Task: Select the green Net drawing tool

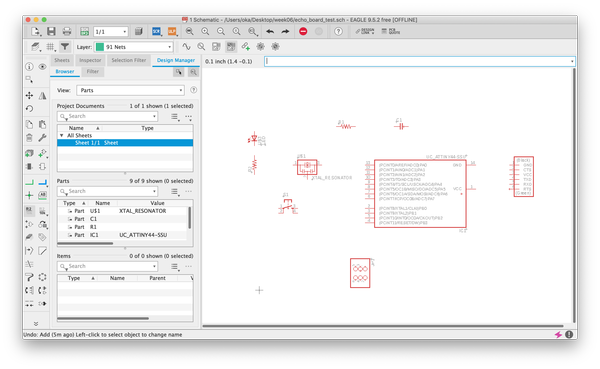Action: (29, 182)
